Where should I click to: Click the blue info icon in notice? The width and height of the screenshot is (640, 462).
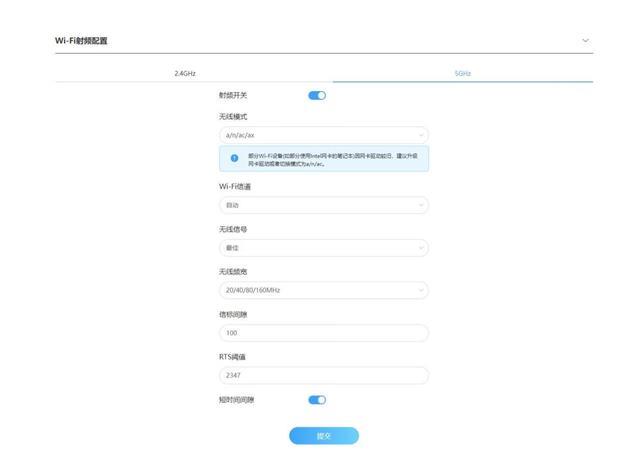tap(234, 158)
